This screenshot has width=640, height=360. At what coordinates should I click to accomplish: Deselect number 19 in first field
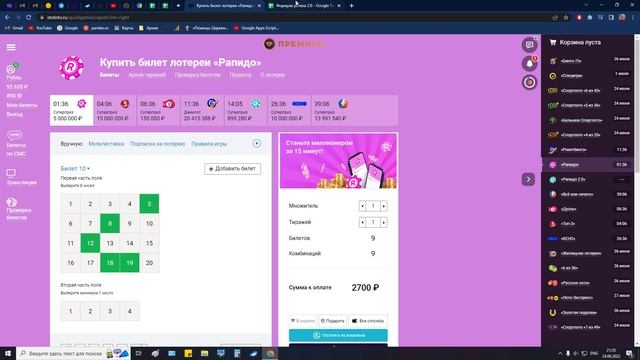click(x=129, y=262)
